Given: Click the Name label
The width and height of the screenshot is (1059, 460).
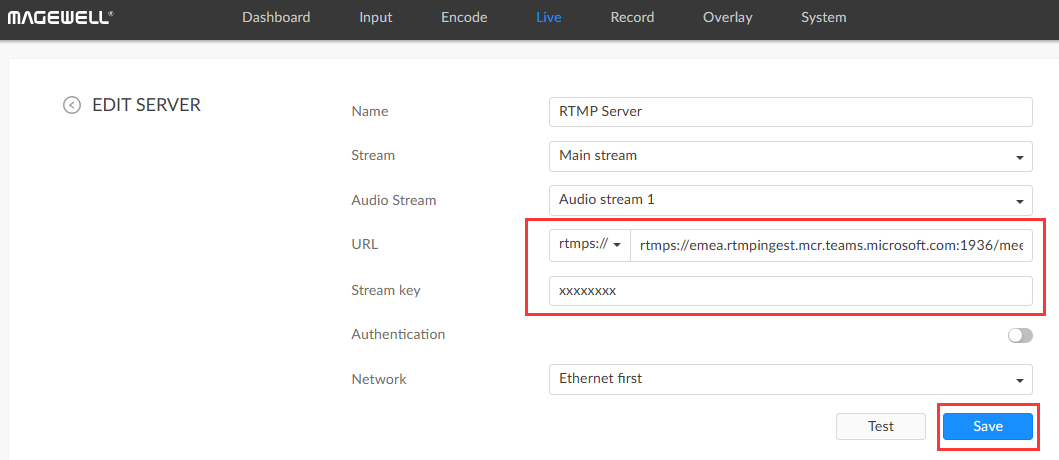Looking at the screenshot, I should [370, 111].
